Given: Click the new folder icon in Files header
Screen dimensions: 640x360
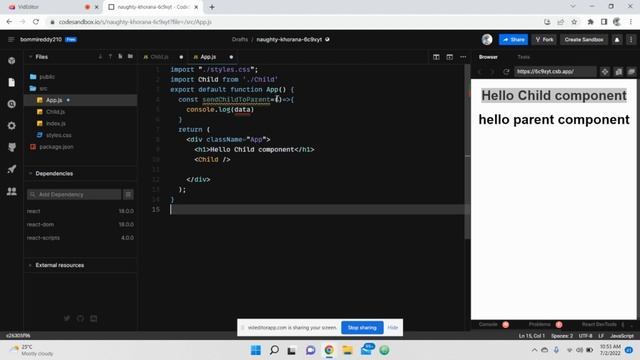Looking at the screenshot, I should coord(130,57).
